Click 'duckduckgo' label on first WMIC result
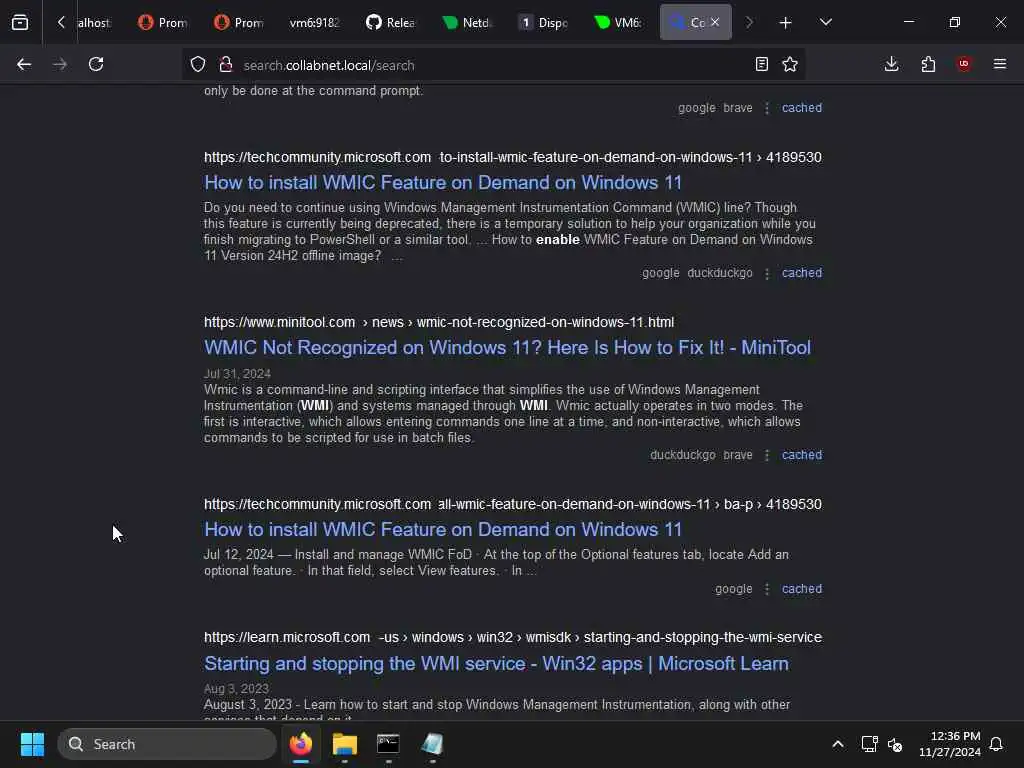Image resolution: width=1024 pixels, height=768 pixels. pos(720,273)
